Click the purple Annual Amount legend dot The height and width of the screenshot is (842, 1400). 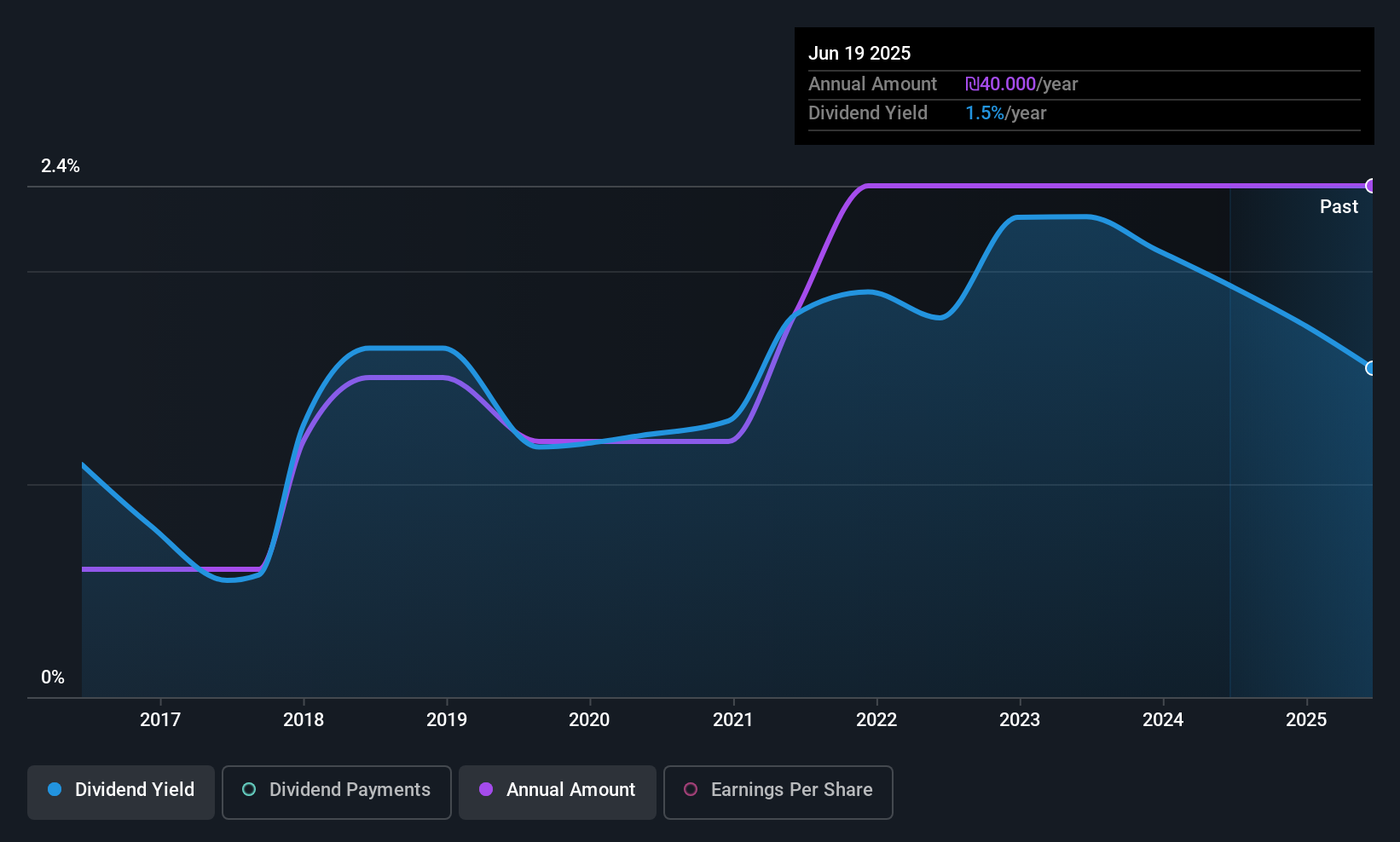[486, 789]
